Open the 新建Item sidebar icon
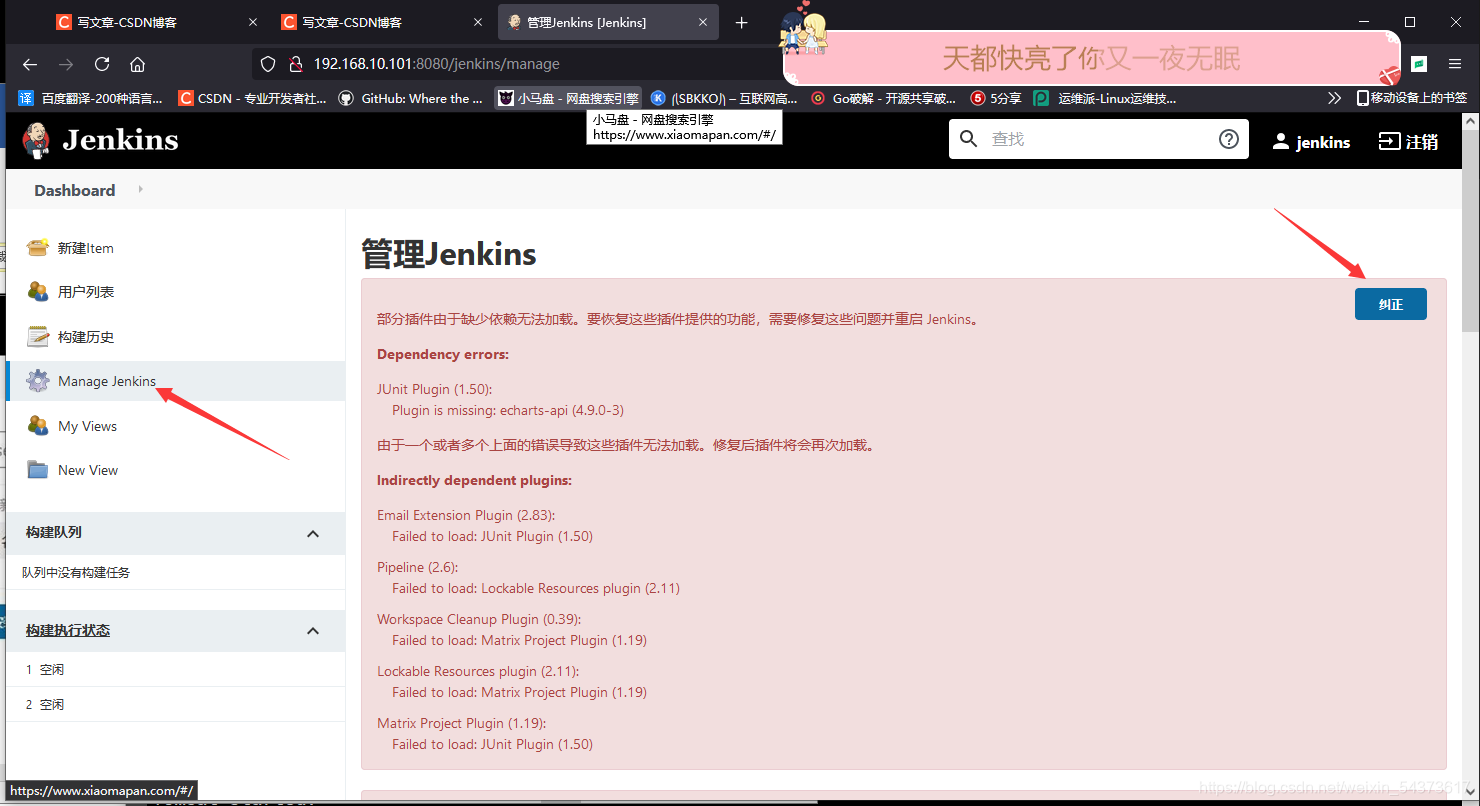The height and width of the screenshot is (806, 1480). (38, 248)
